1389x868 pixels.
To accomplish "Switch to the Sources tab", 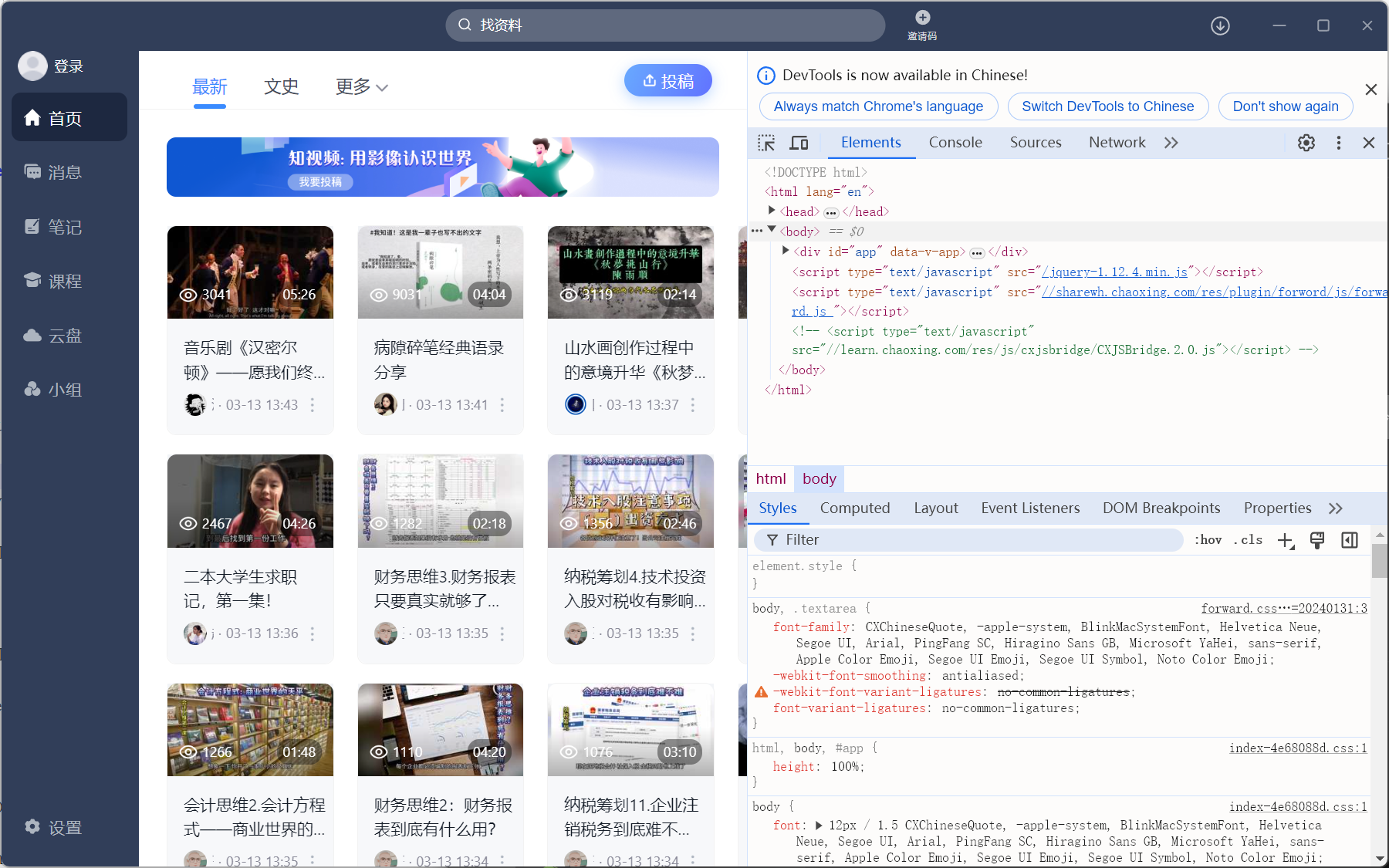I will [x=1036, y=143].
